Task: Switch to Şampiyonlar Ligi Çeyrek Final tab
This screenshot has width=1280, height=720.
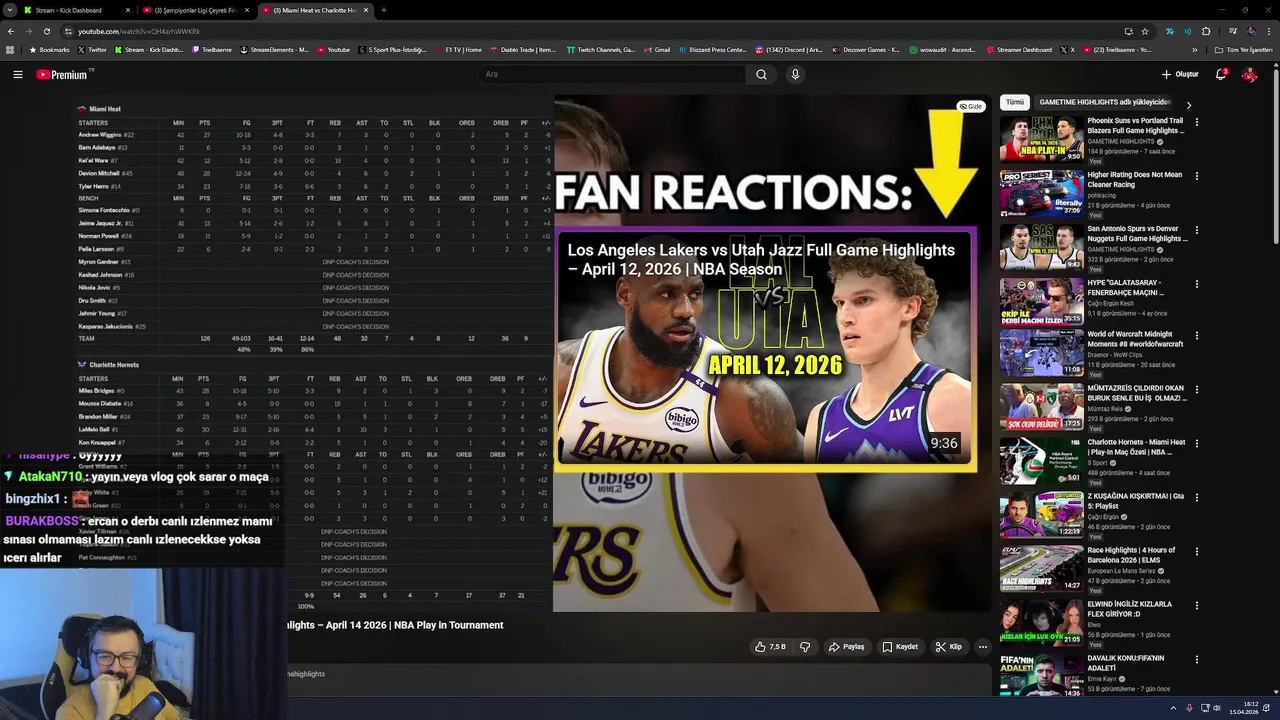Action: 195,10
